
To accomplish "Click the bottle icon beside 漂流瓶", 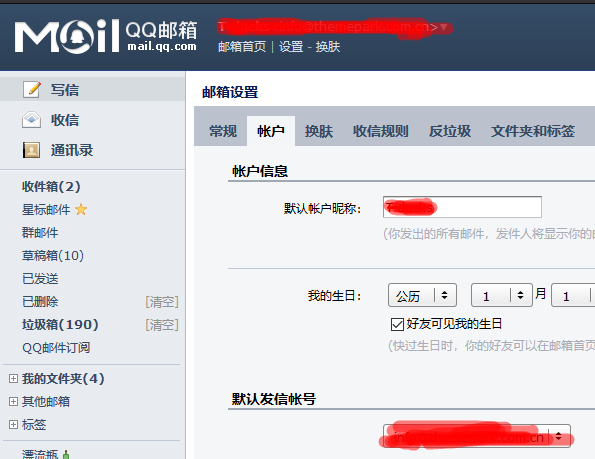I will coord(66,454).
